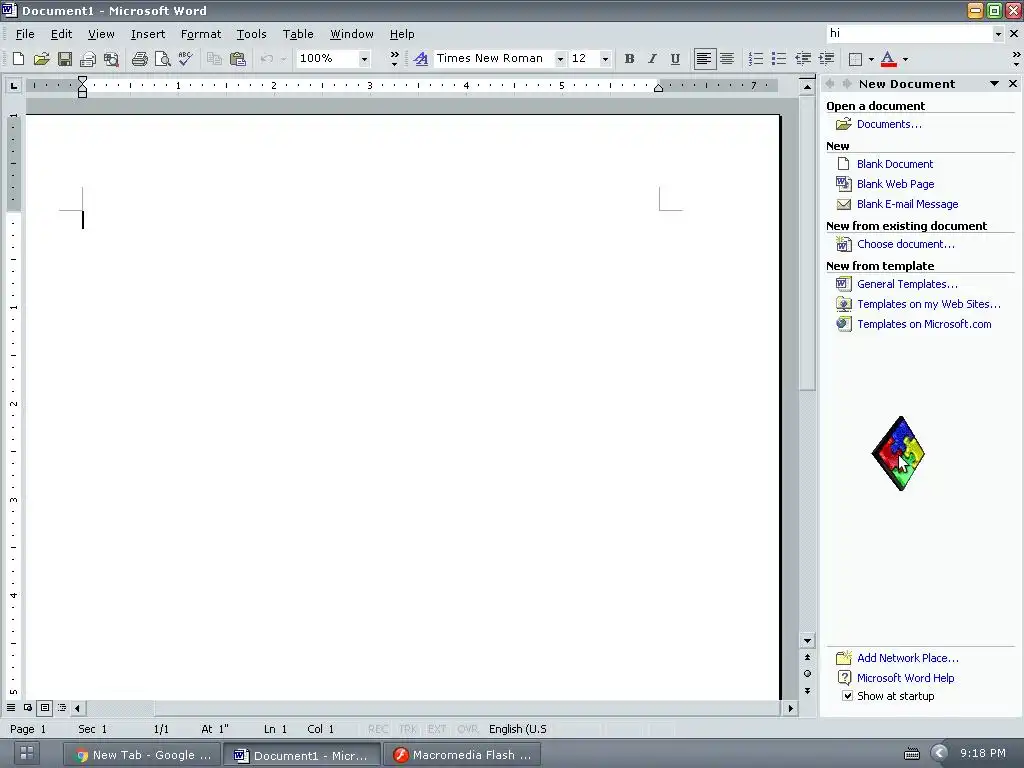
Task: Click the New Blank Document toolbar icon
Action: coord(18,59)
